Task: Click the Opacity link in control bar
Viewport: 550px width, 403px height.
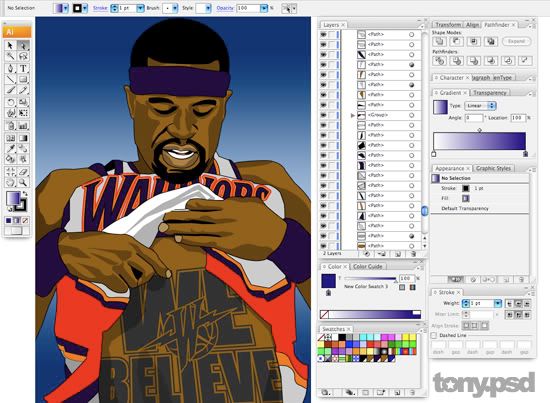Action: point(225,8)
